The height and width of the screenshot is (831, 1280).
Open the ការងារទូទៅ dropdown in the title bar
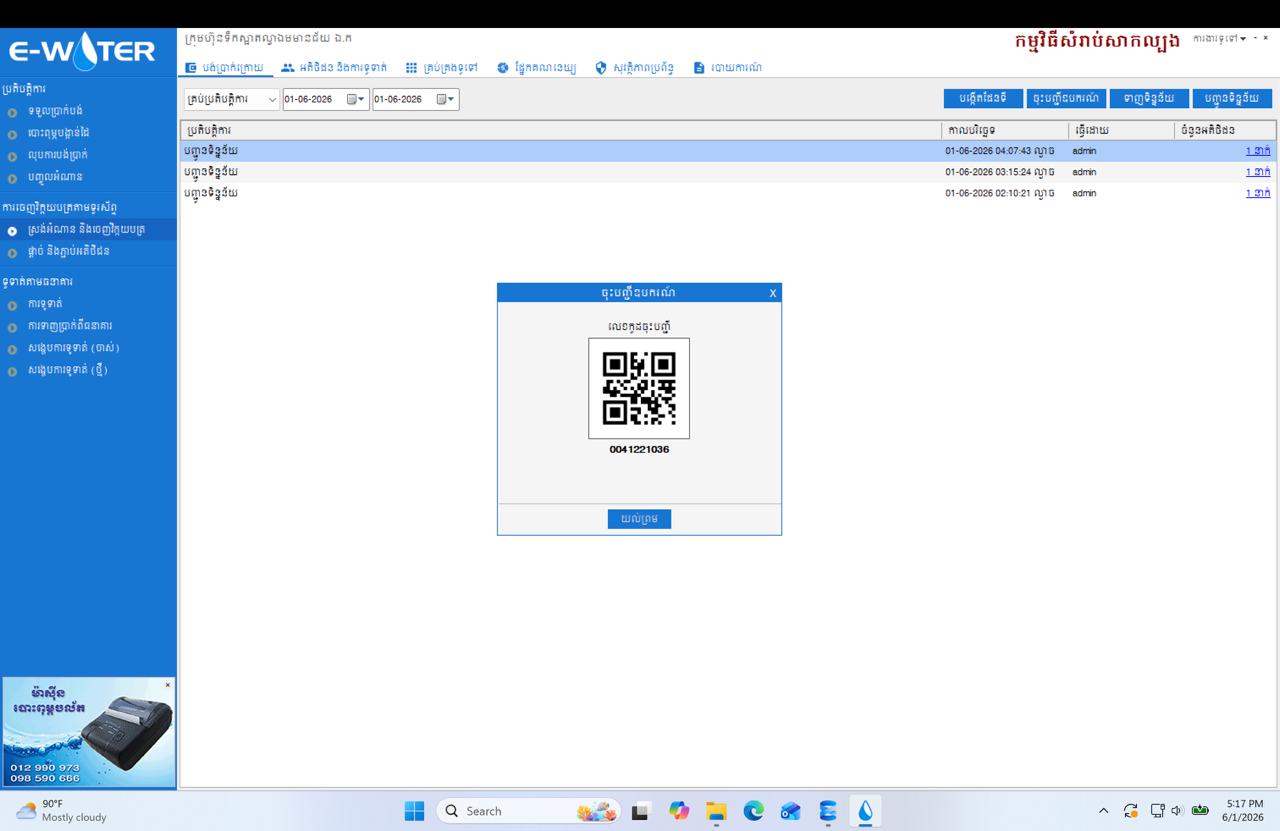coord(1220,38)
